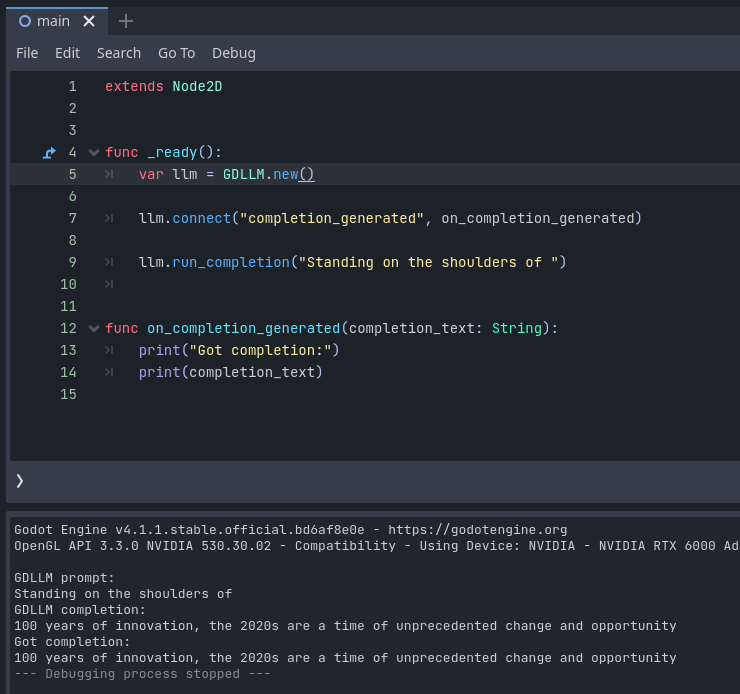Click the 'connect' method call
Screen dimensions: 740x694
(202, 218)
